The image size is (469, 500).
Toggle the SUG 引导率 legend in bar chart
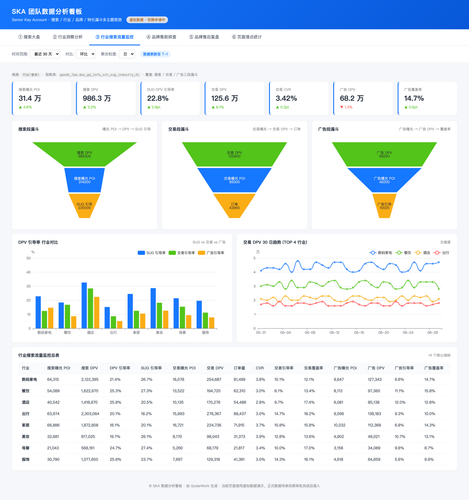152,253
